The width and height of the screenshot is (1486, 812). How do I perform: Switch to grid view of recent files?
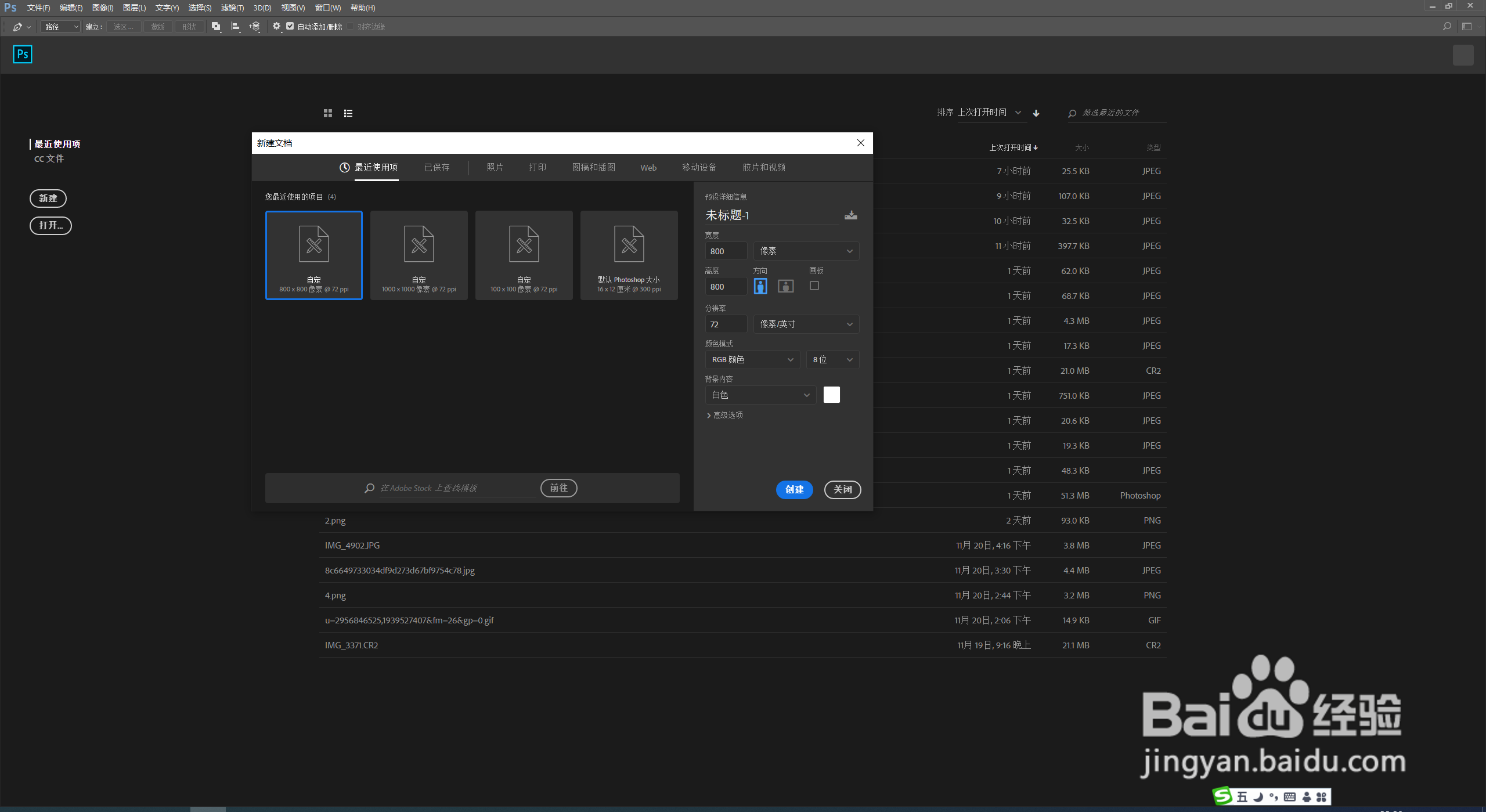[328, 113]
